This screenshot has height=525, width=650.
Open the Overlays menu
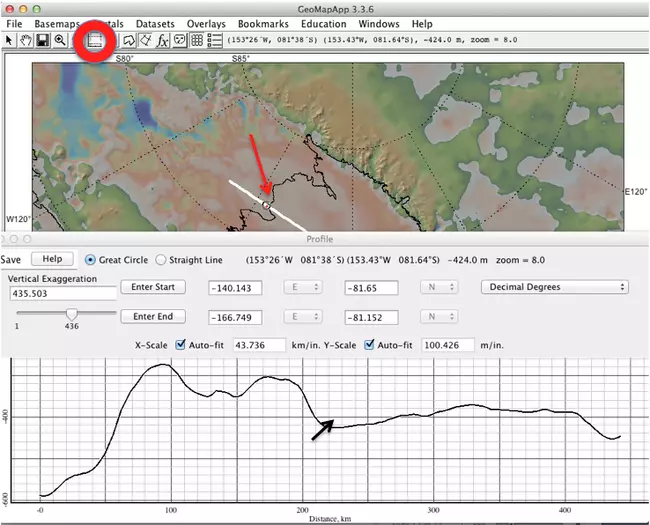[205, 23]
